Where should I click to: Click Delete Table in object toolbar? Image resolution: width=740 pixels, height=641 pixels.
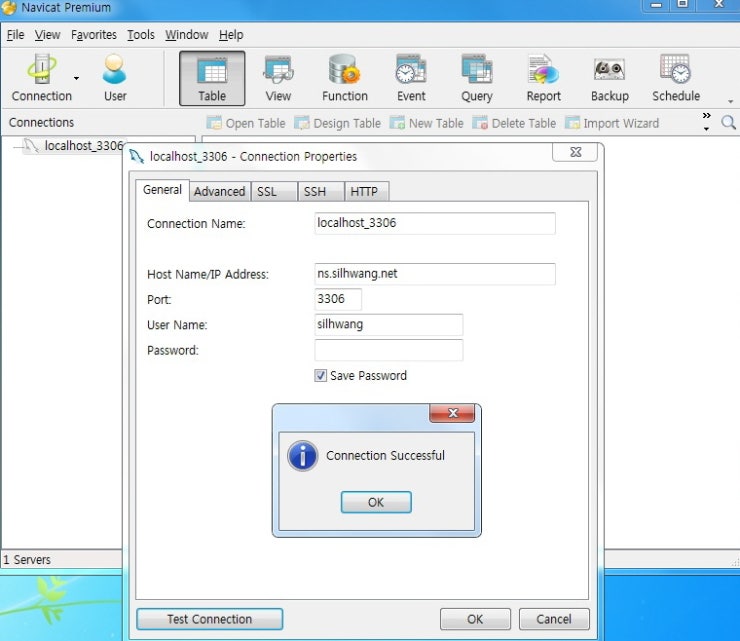point(514,123)
